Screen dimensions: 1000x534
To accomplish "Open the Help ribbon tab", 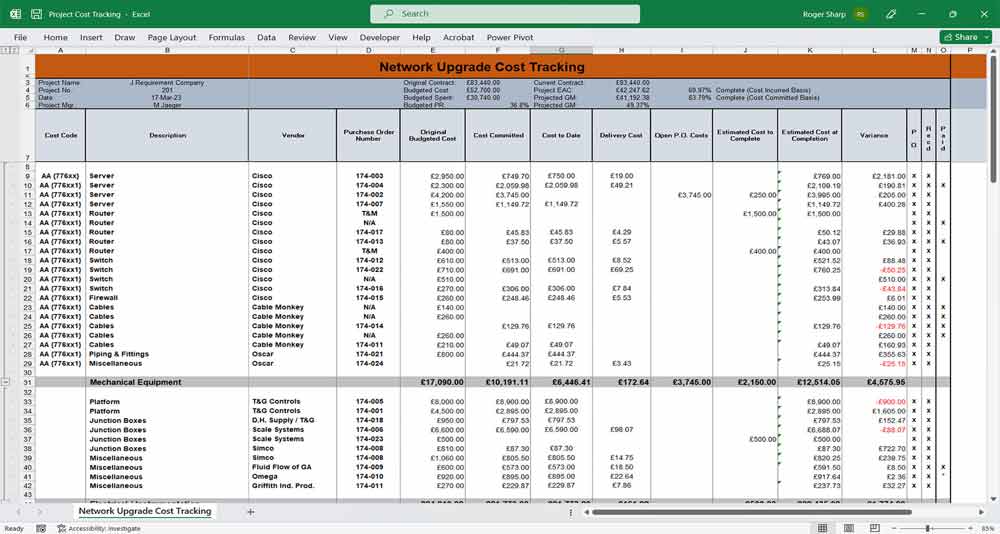I will 422,38.
